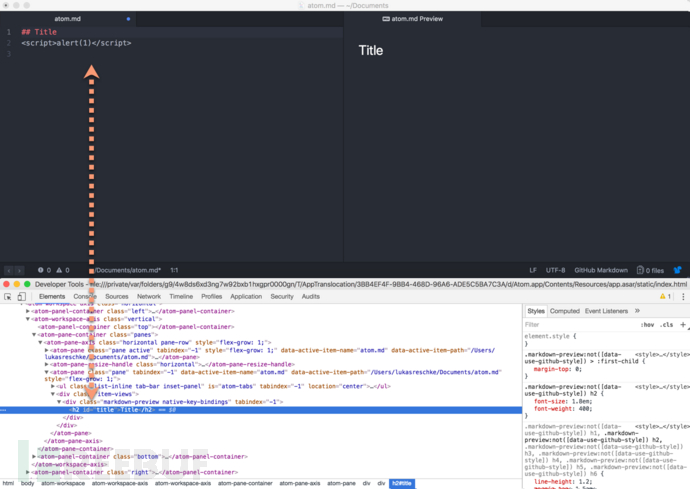Switch to Computed styles tab
Screen dimensions: 690x489
[565, 311]
